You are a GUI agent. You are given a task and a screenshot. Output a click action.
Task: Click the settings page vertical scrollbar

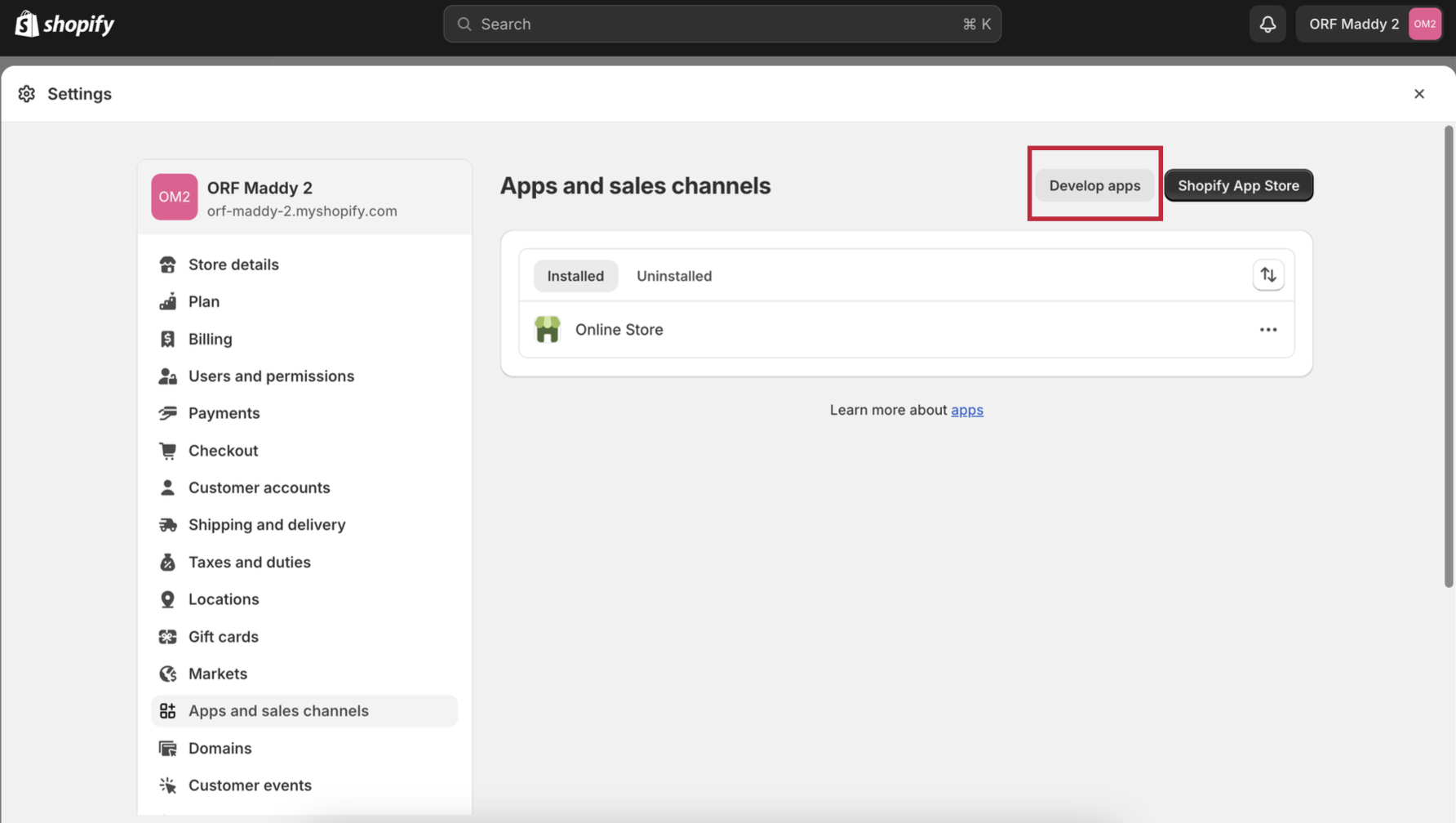click(1449, 356)
